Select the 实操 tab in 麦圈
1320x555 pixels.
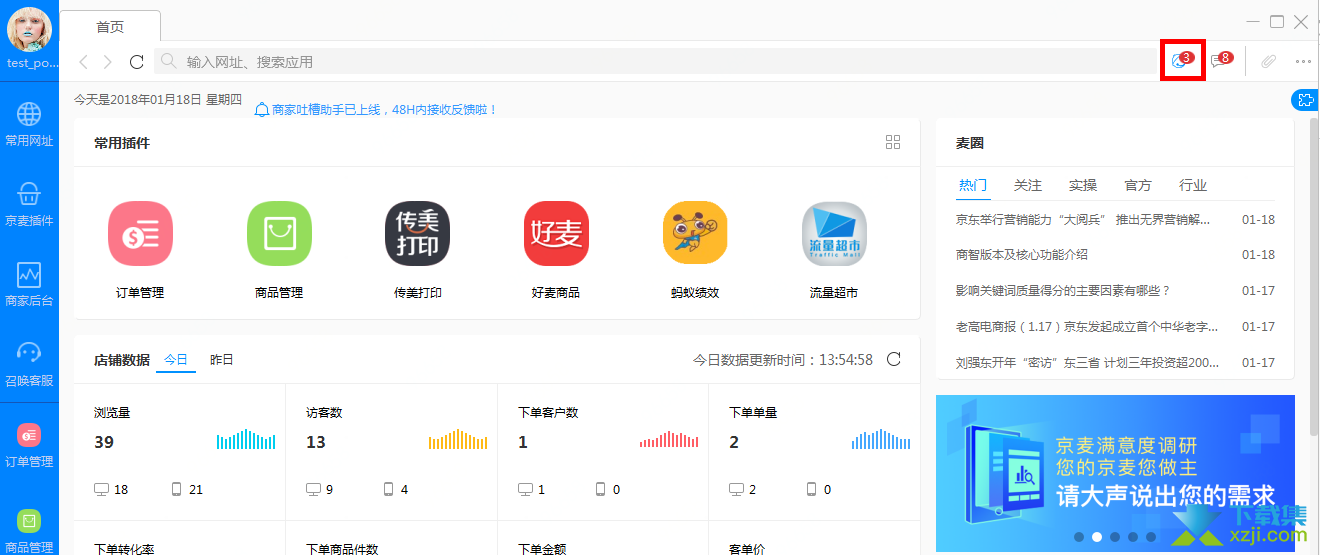pos(1083,185)
